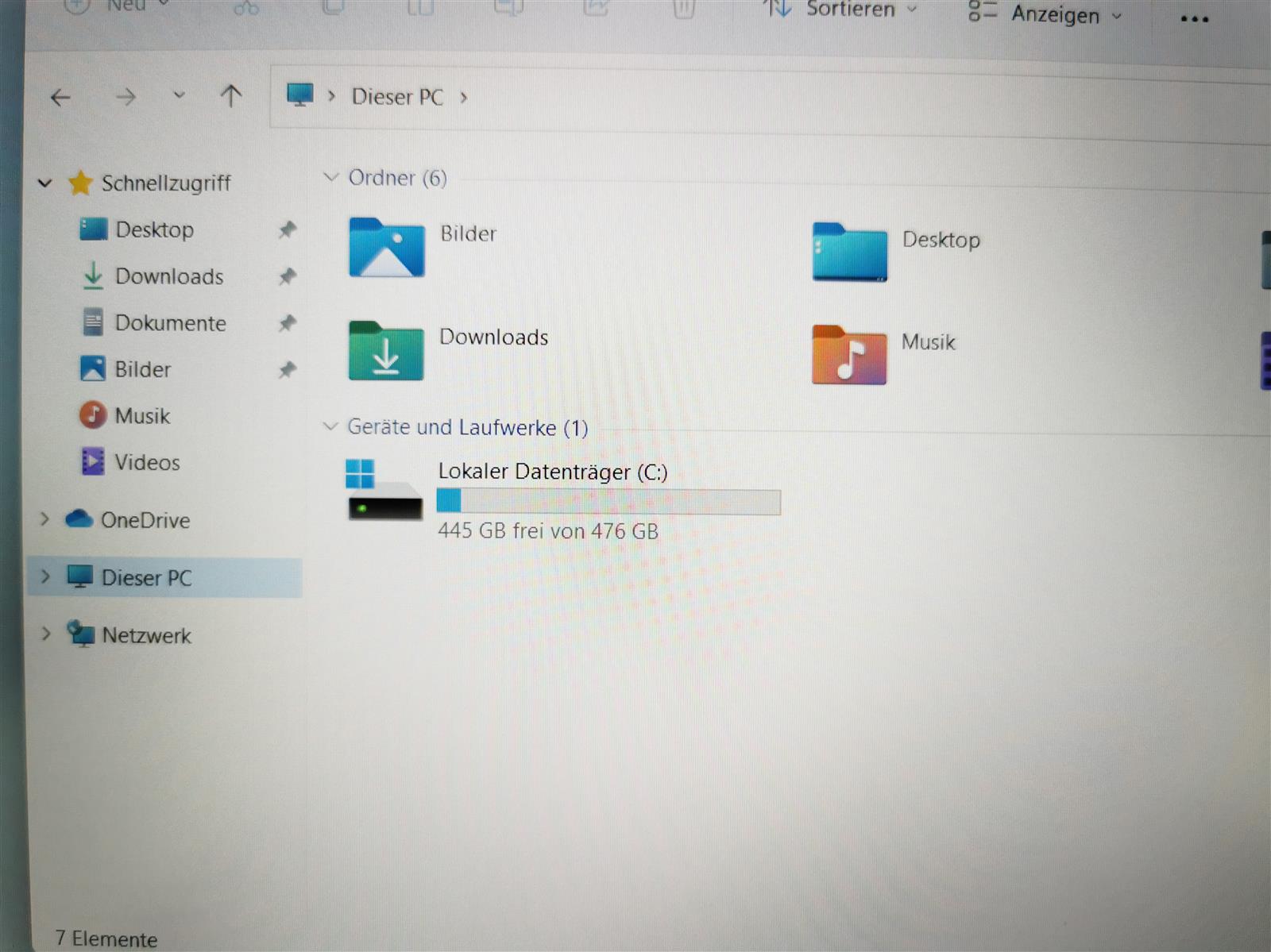Click Dieser PC in address bar
1271x952 pixels.
tap(397, 97)
